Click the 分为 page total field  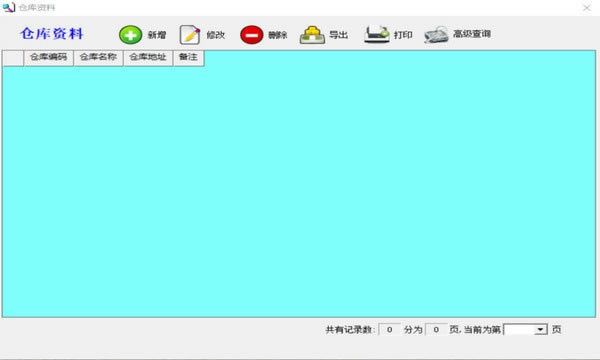[436, 329]
